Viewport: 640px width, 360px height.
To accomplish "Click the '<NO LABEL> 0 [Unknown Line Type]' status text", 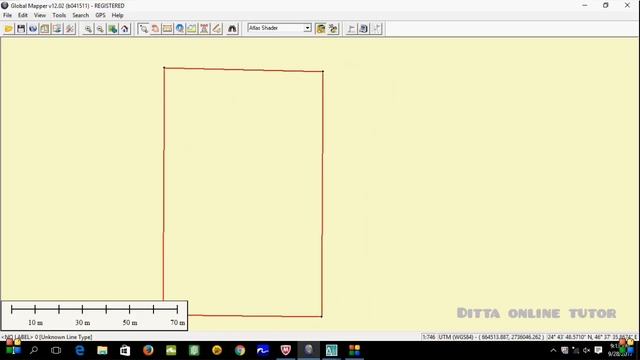I will tap(47, 337).
